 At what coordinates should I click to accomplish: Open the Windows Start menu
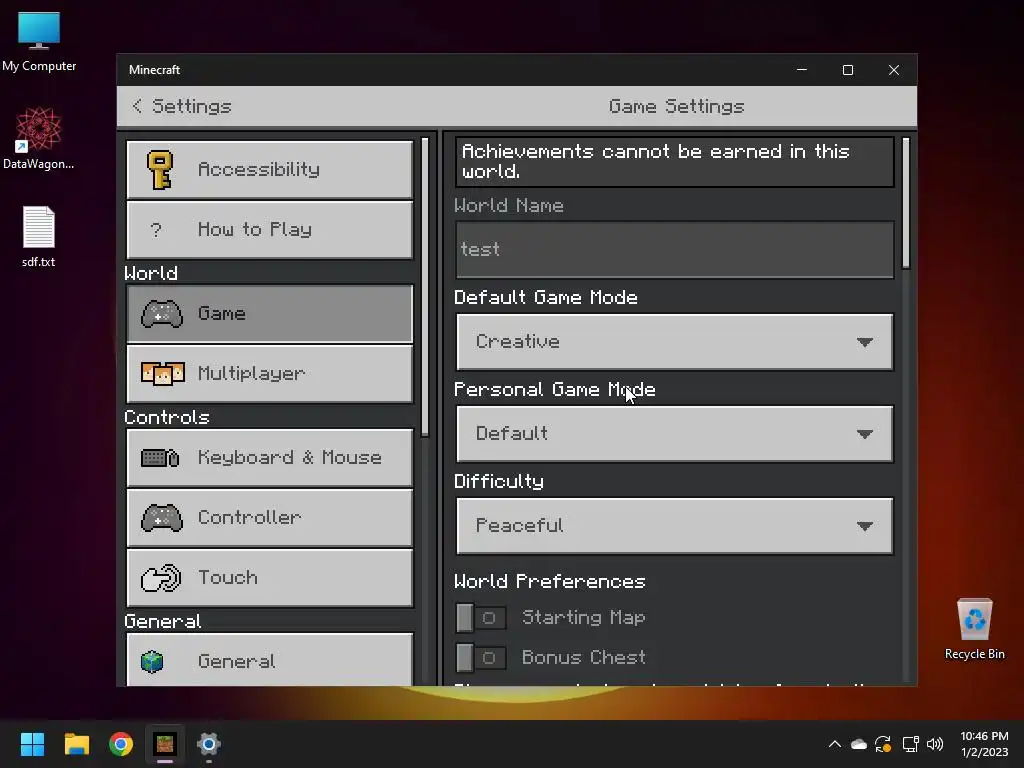click(32, 744)
